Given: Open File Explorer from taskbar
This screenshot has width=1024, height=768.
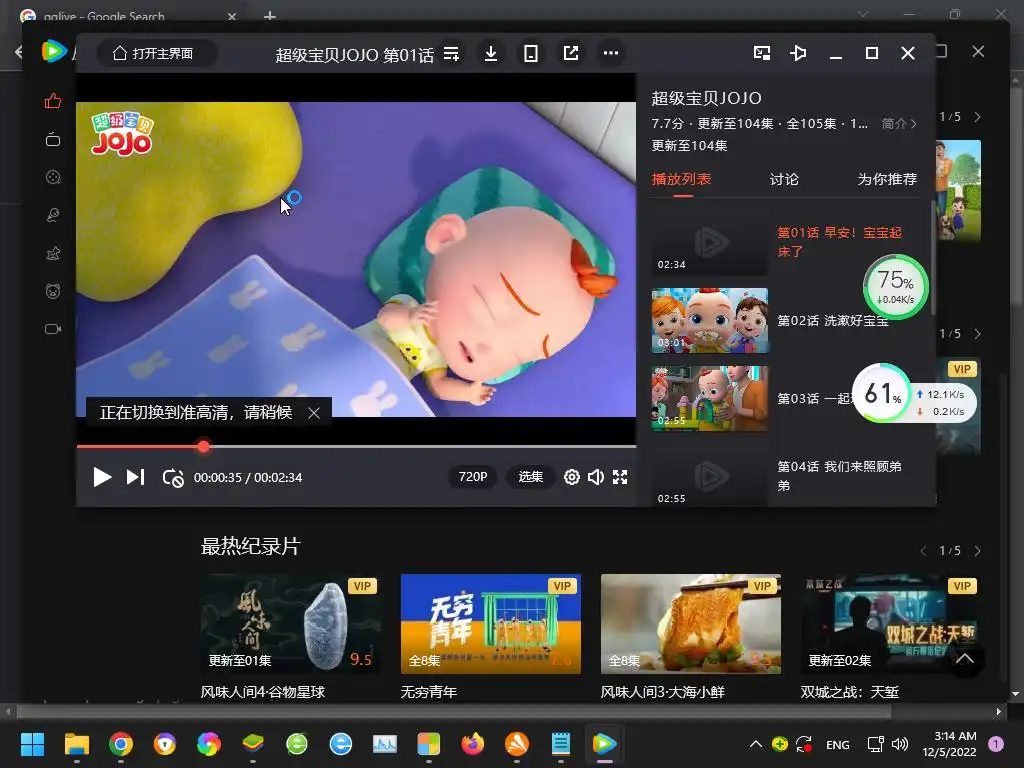Looking at the screenshot, I should [x=76, y=744].
